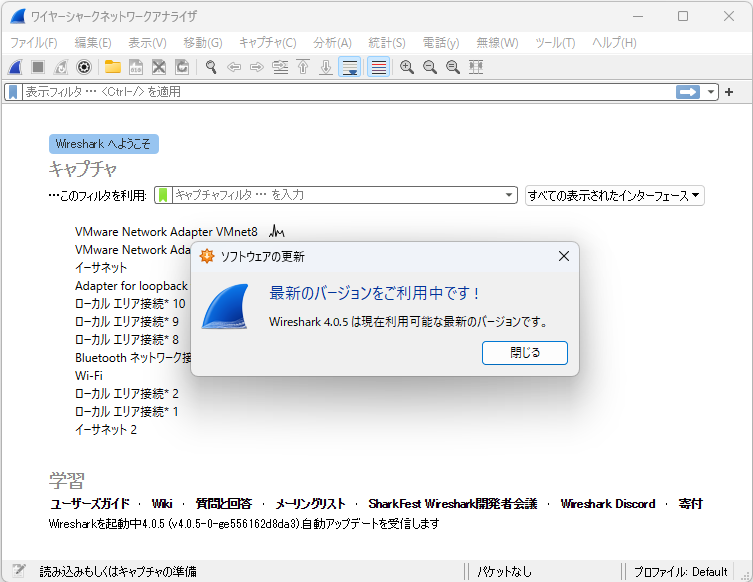Open the 編集(E) menu
Image resolution: width=753 pixels, height=582 pixels.
point(93,43)
